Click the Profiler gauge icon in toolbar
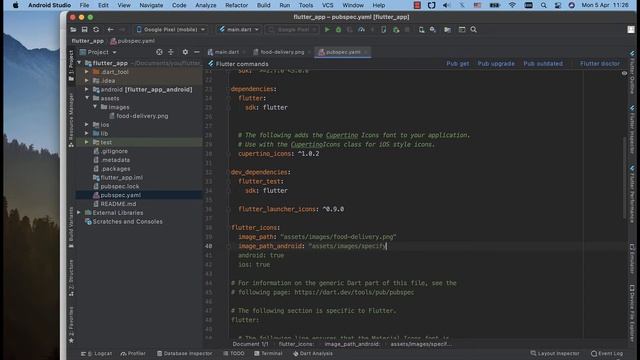Viewport: 640px width, 360px height. tap(361, 29)
